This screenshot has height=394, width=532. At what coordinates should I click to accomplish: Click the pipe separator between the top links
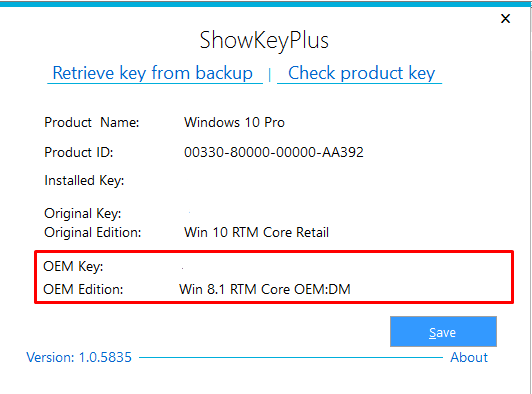point(270,75)
